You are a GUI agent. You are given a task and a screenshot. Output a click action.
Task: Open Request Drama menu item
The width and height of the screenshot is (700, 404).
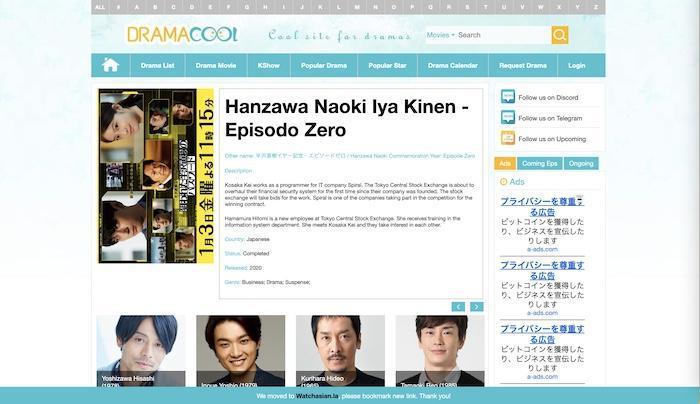(523, 65)
